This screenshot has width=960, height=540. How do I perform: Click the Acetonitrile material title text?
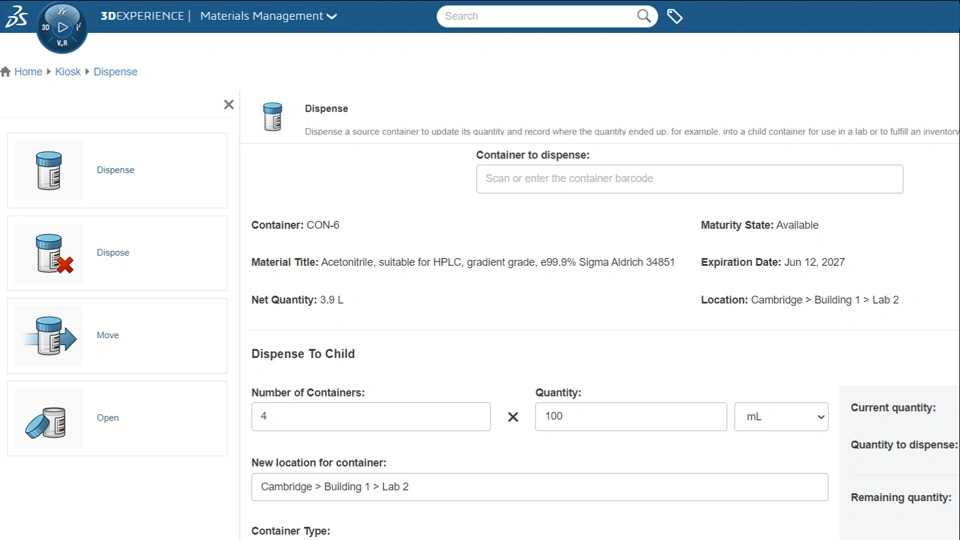pyautogui.click(x=498, y=262)
